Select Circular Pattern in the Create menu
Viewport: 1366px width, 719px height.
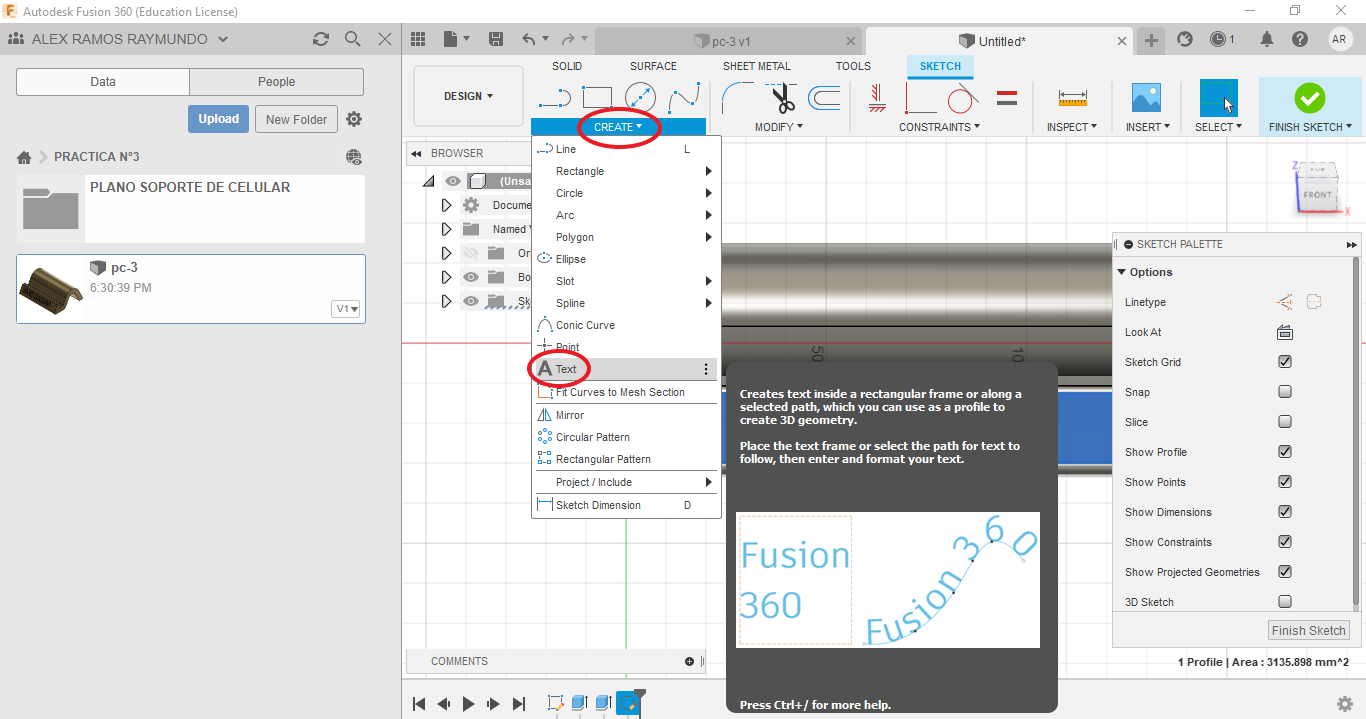pyautogui.click(x=624, y=437)
